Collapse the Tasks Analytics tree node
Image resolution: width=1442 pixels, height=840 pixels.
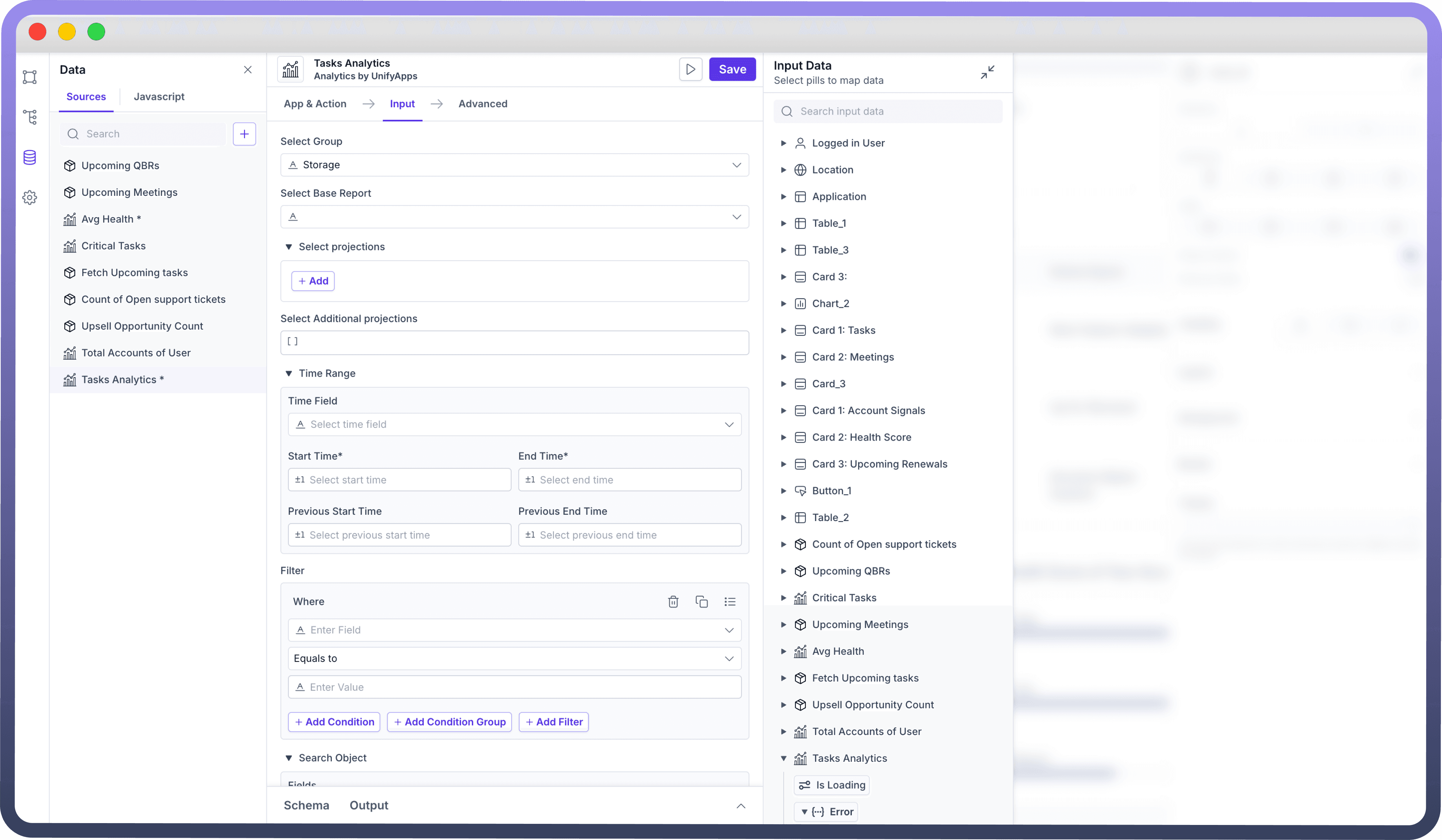(x=783, y=758)
